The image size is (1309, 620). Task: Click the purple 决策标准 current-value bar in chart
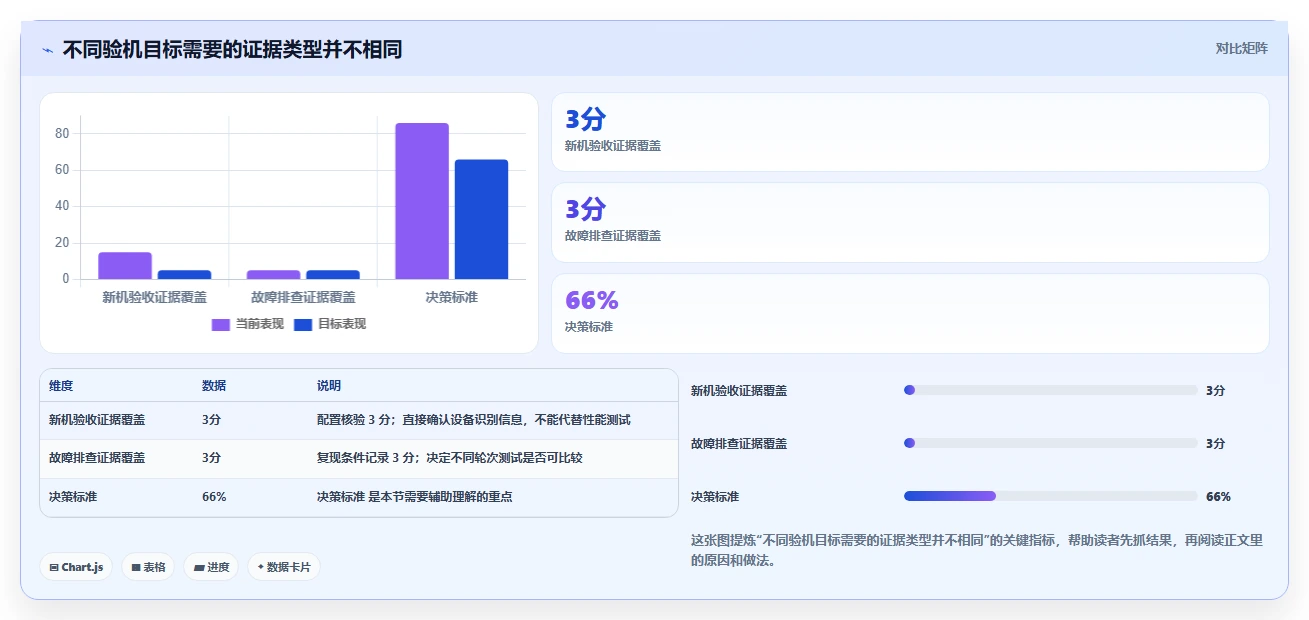(422, 201)
